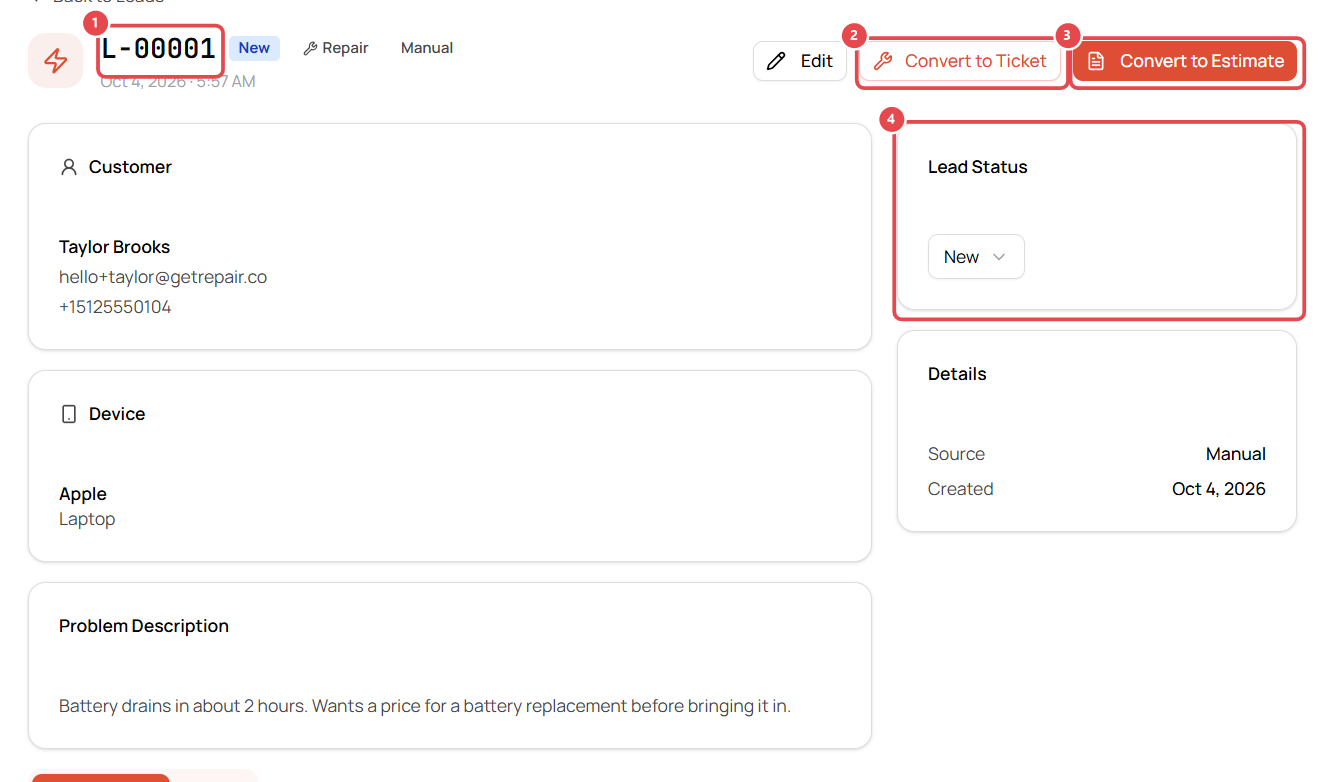Click the Apple device brand text
The width and height of the screenshot is (1325, 782).
(83, 494)
